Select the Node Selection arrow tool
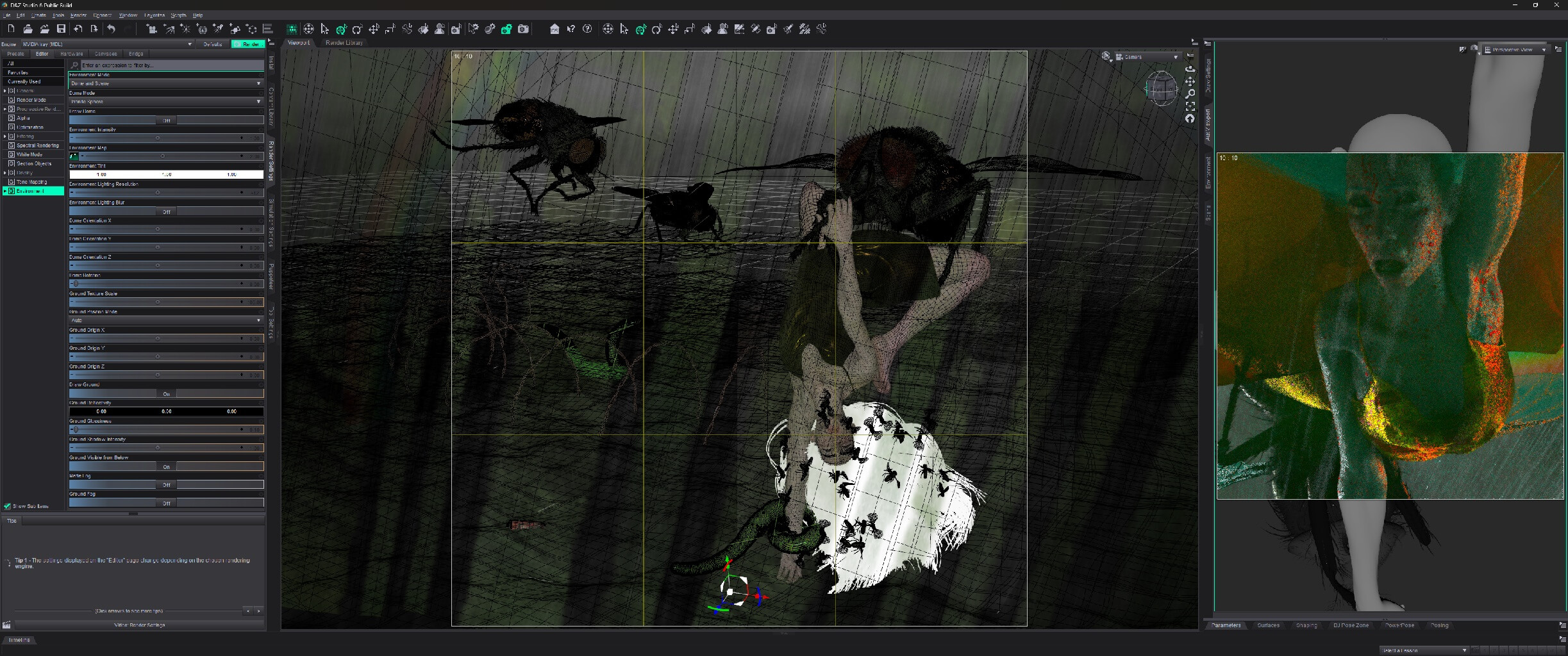Viewport: 1568px width, 656px height. (x=325, y=29)
